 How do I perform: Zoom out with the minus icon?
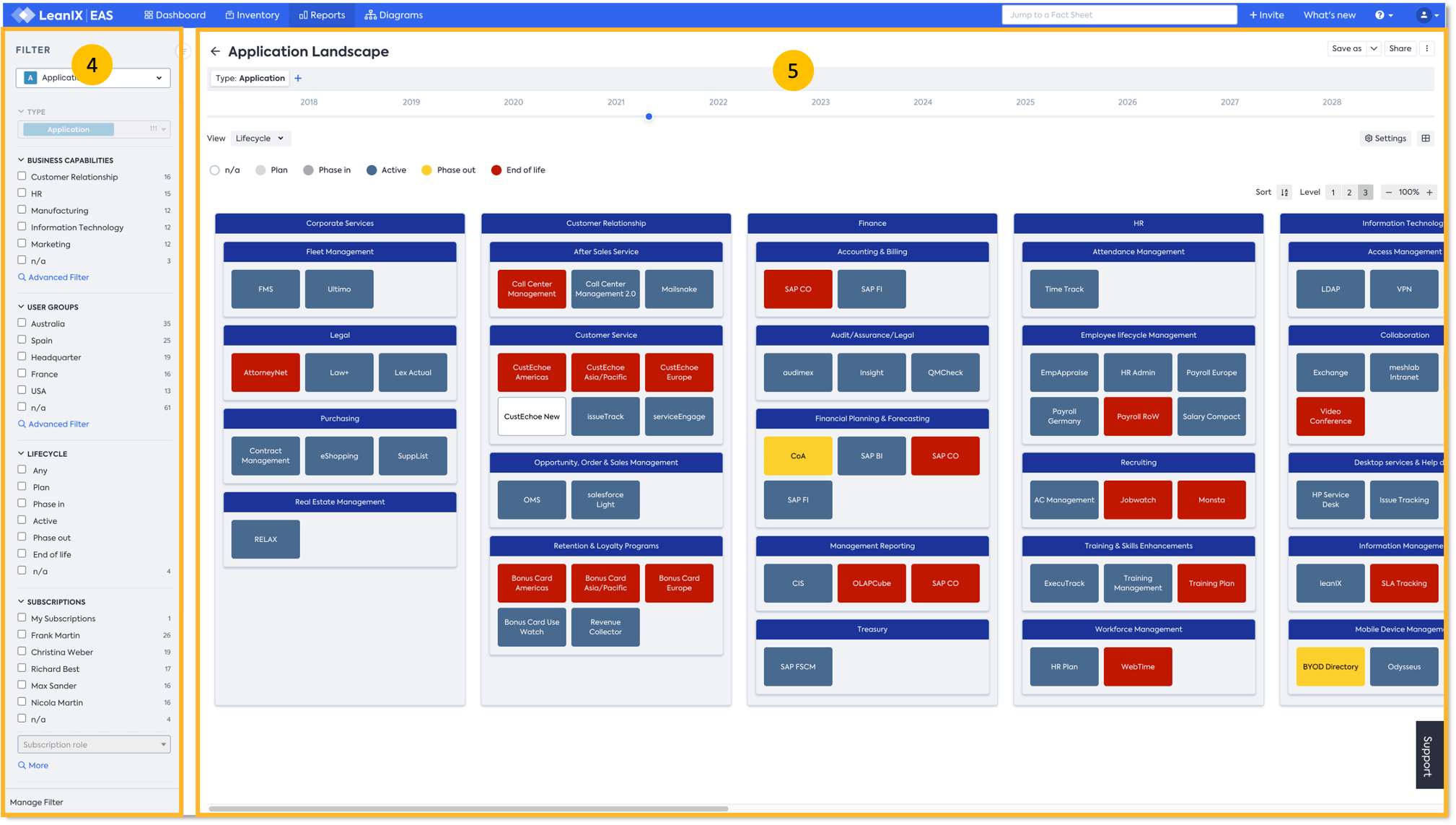click(1389, 192)
